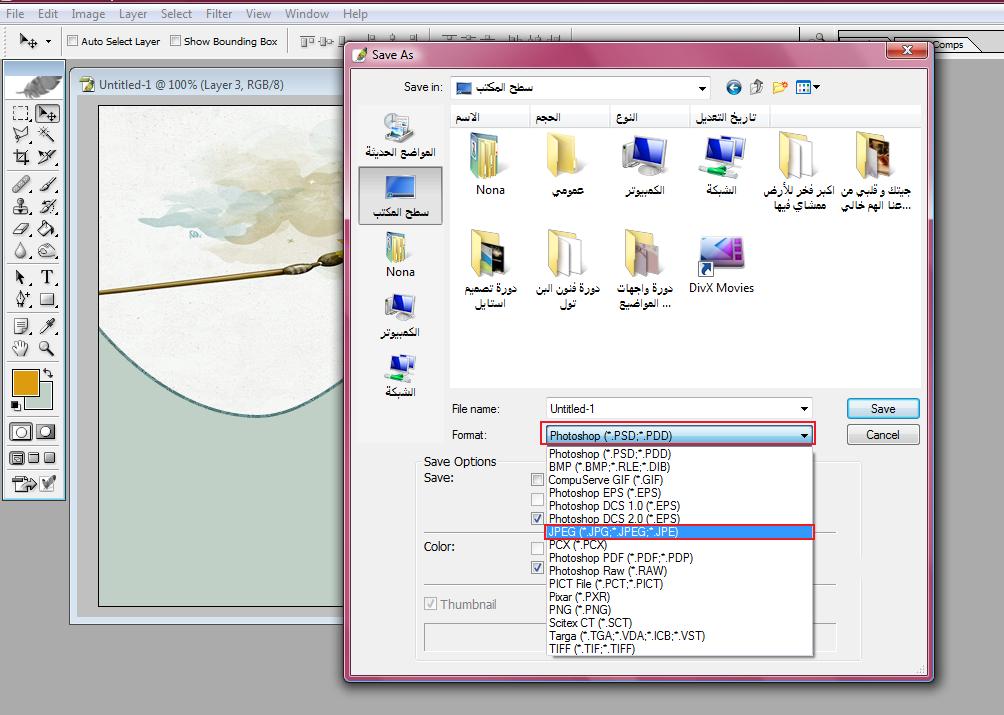Click the Hand tool
This screenshot has height=715, width=1004.
[21, 348]
